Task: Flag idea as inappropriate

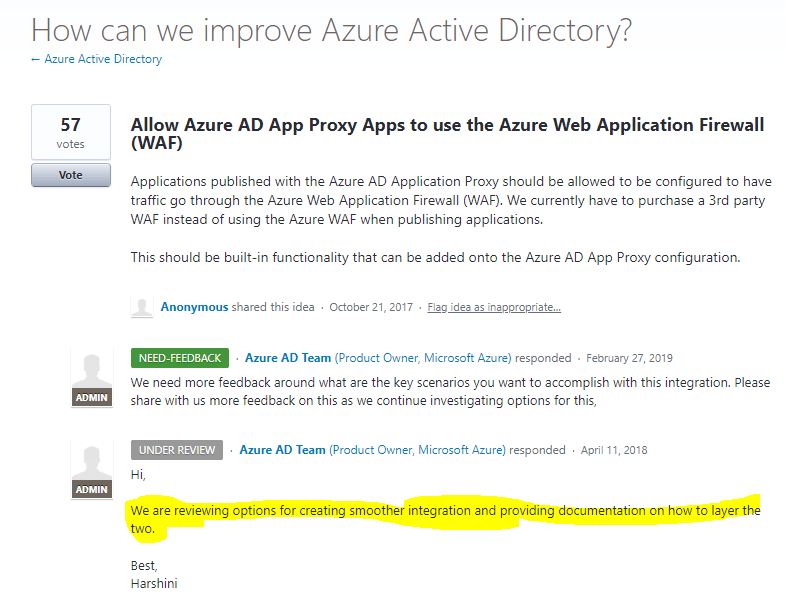Action: (x=494, y=307)
